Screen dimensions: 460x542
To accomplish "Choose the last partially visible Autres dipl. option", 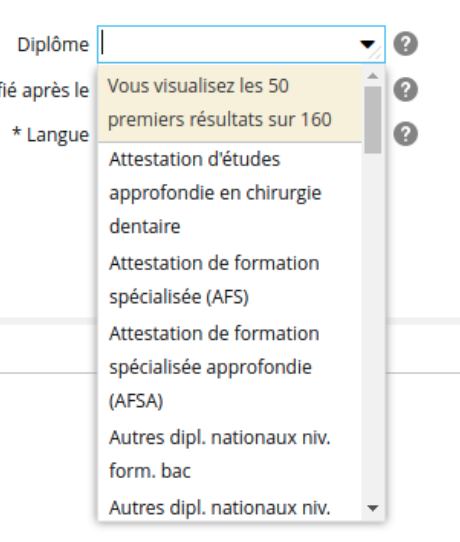I will tap(230, 507).
